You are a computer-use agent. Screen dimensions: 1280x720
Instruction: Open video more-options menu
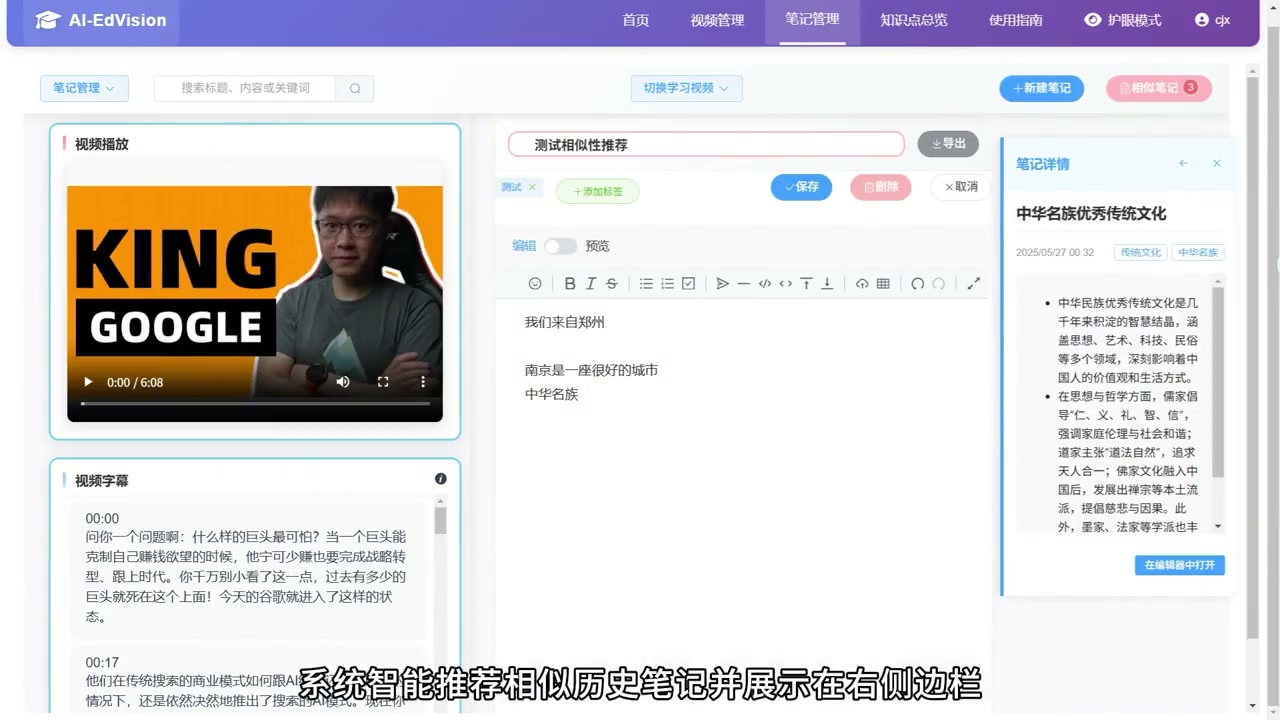423,382
